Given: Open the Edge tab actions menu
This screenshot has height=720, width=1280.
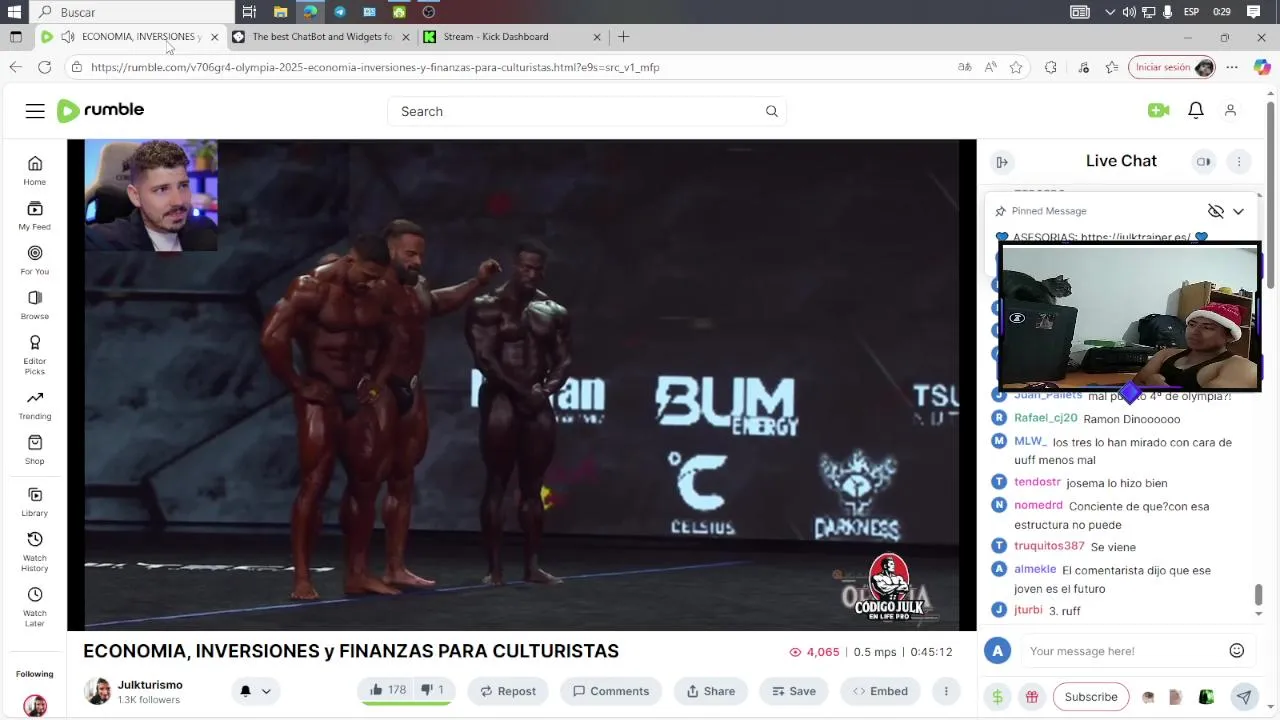Looking at the screenshot, I should tap(15, 37).
